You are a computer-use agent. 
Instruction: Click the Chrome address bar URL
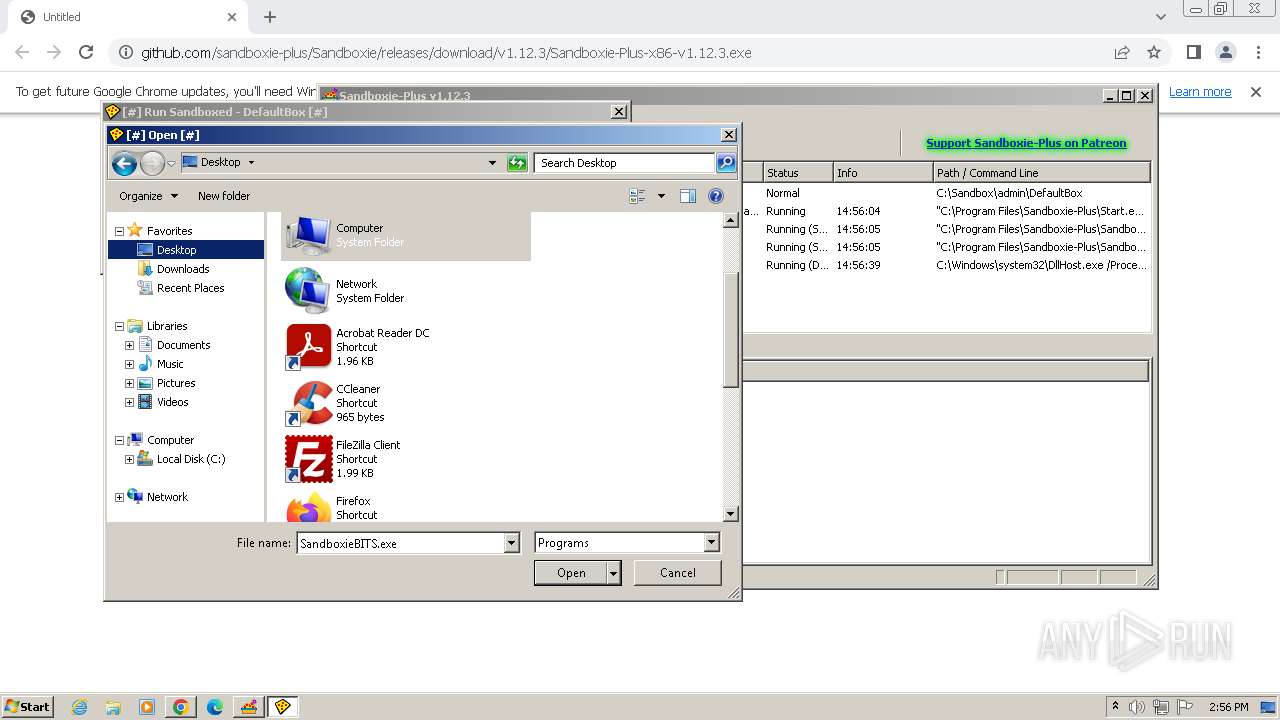(446, 52)
